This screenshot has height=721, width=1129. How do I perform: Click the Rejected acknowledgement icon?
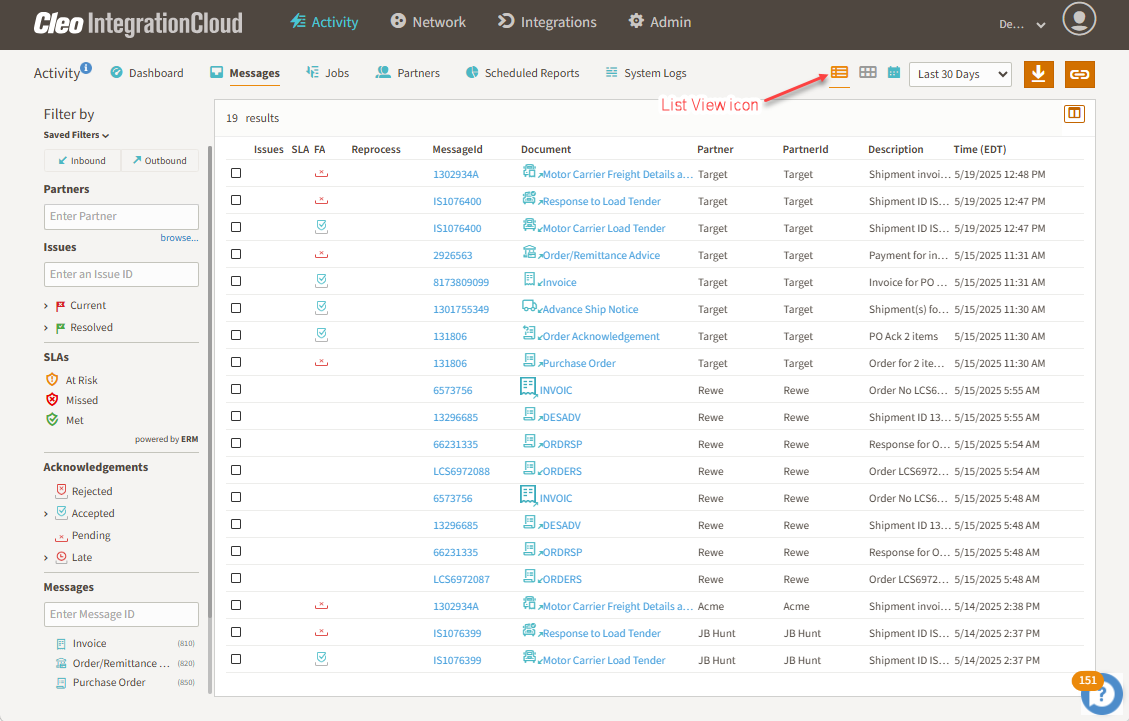click(x=61, y=491)
